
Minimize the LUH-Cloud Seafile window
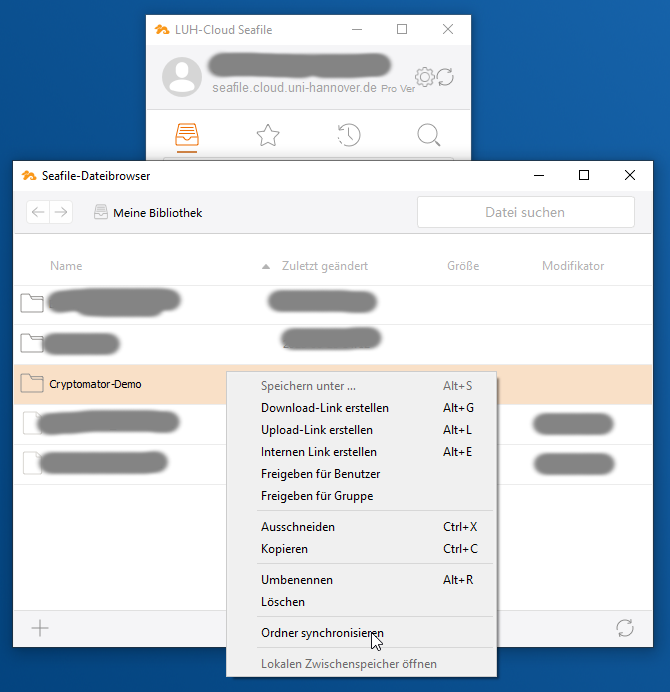357,30
